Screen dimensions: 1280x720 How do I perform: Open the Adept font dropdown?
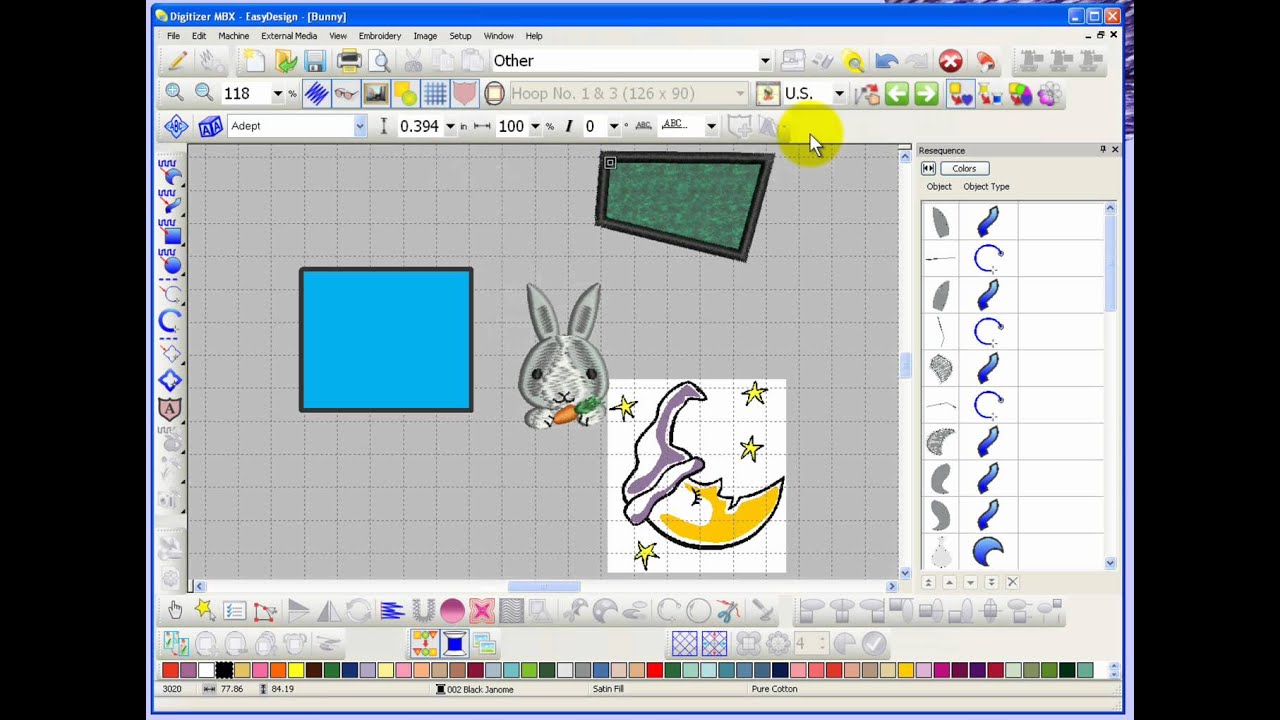[x=360, y=126]
